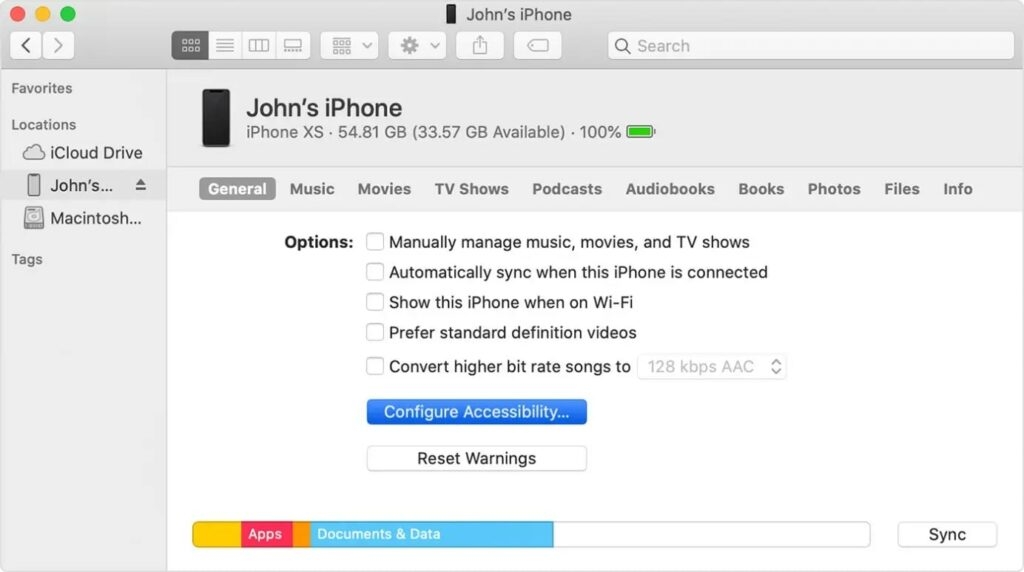Go back with the left chevron button
The height and width of the screenshot is (572, 1024).
[x=26, y=45]
